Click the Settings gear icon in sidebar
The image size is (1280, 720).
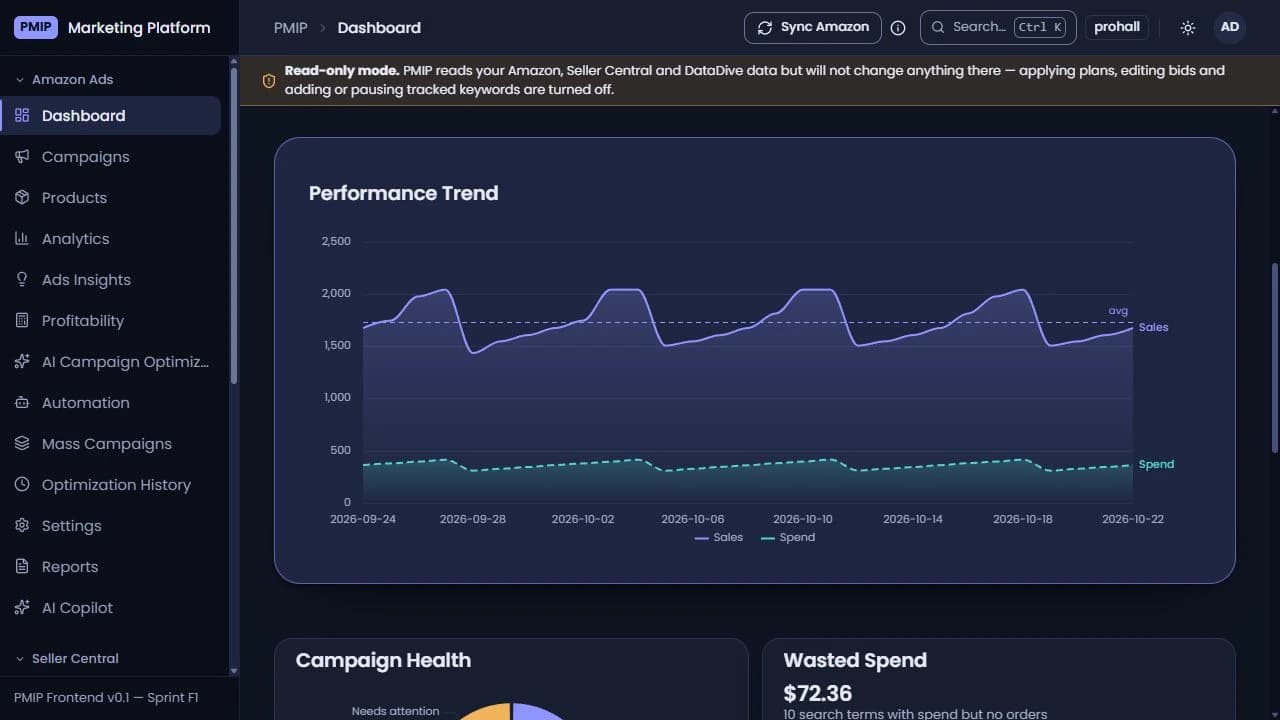click(x=22, y=526)
